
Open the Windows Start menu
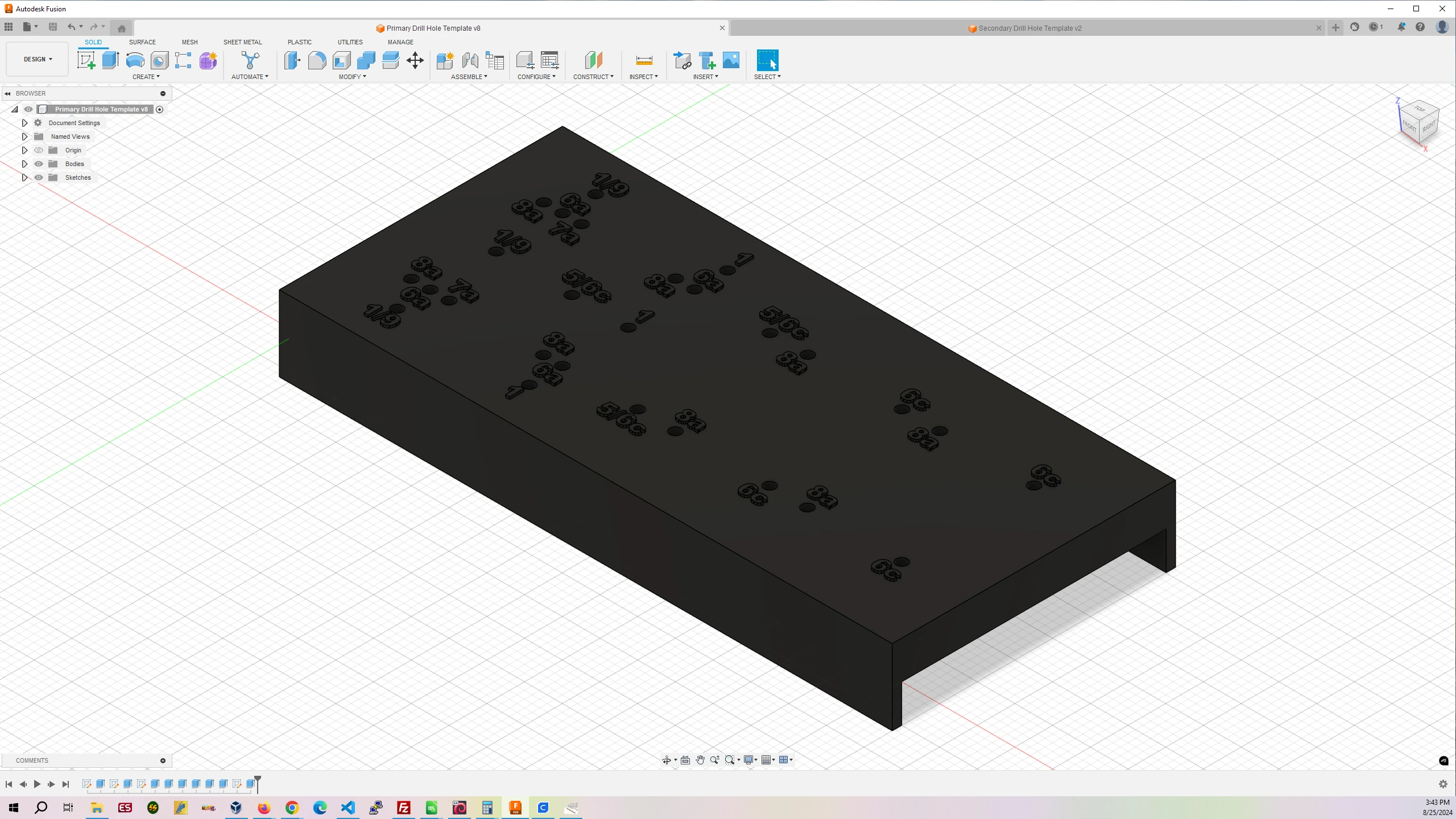click(x=14, y=808)
